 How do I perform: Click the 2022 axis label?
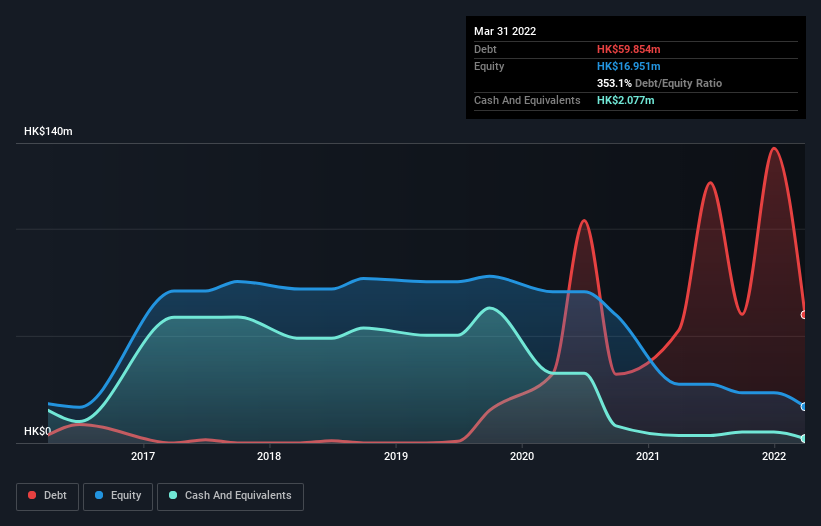[774, 456]
